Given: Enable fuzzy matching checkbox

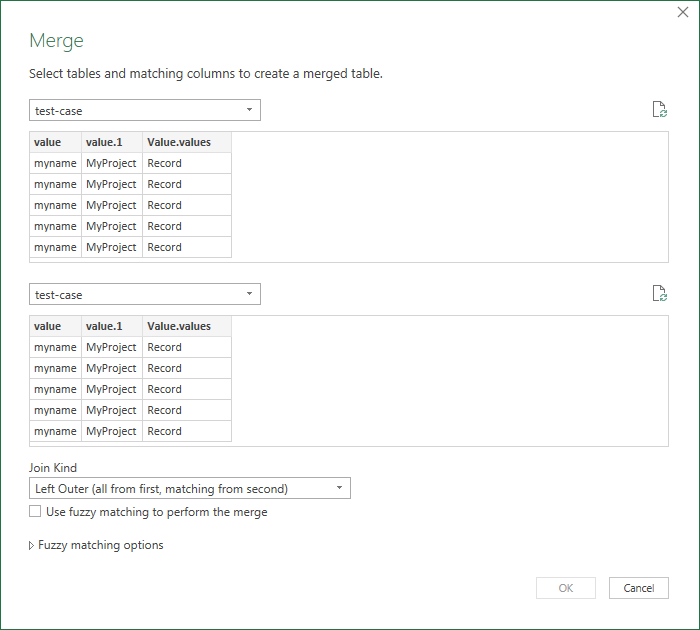Looking at the screenshot, I should tap(35, 511).
